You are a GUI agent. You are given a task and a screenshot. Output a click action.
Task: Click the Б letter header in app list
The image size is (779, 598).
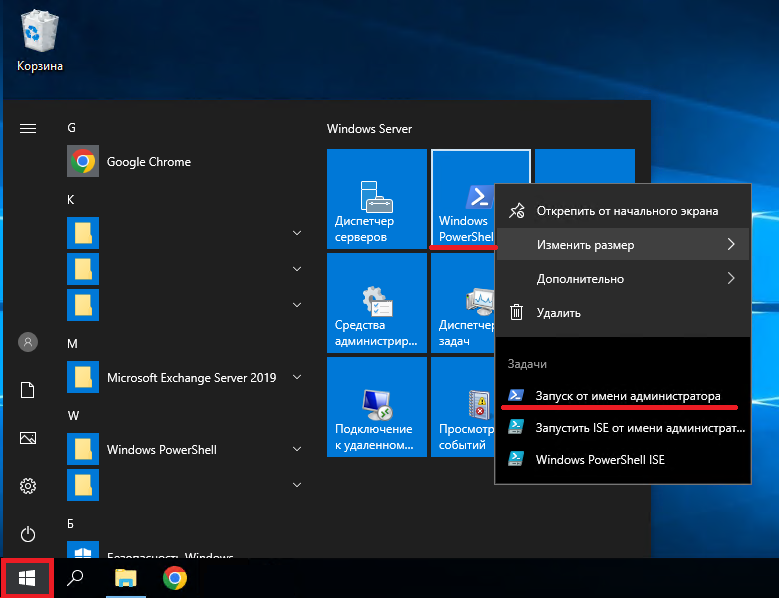(x=71, y=523)
